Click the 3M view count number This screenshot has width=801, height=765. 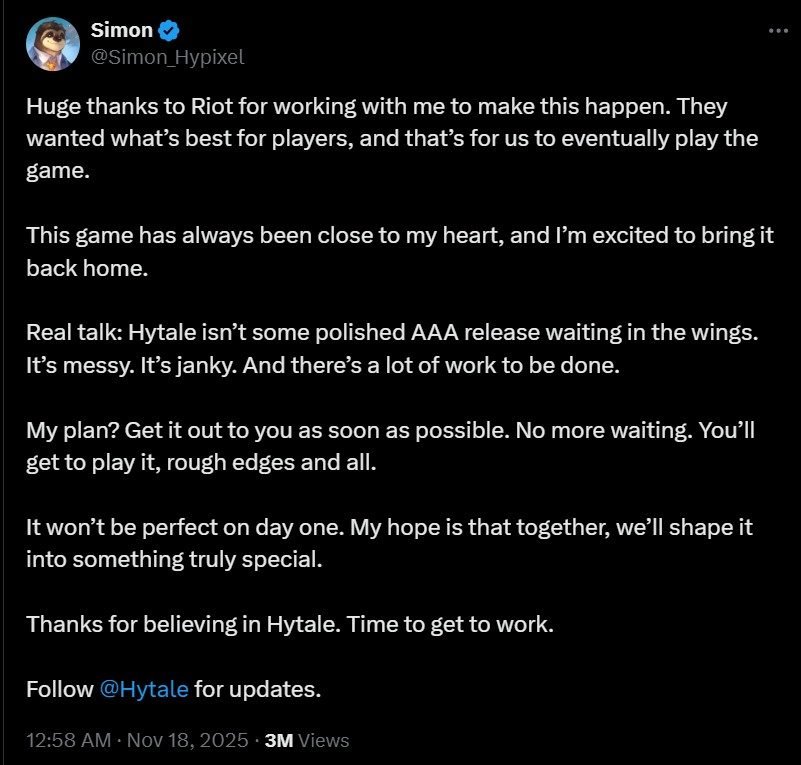tap(277, 741)
